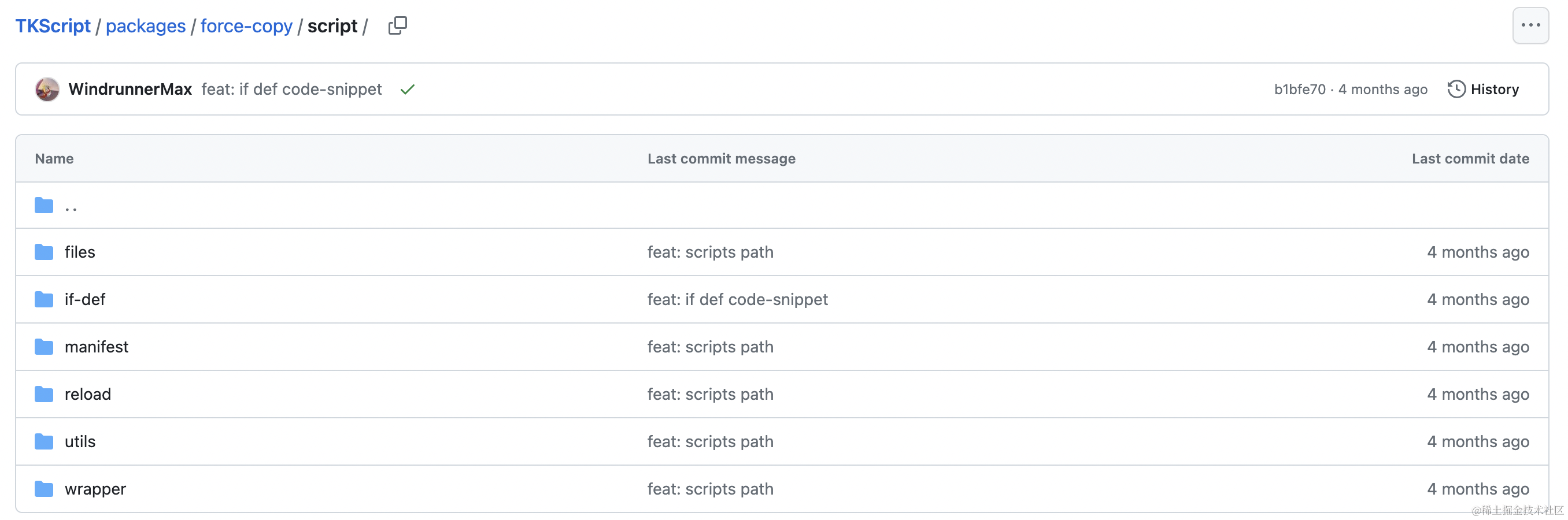
Task: Click the History clock icon
Action: (x=1456, y=90)
